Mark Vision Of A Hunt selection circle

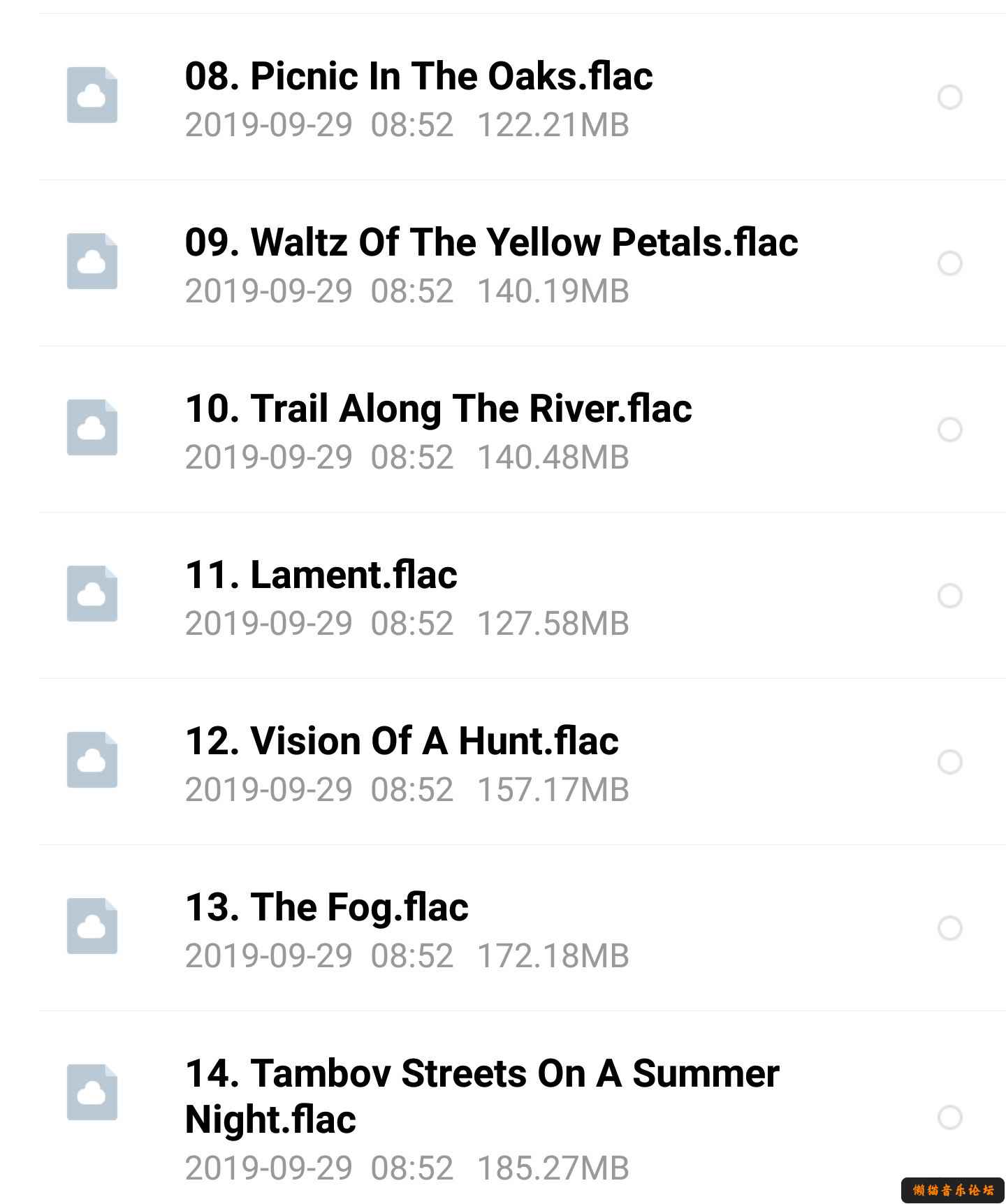pyautogui.click(x=949, y=762)
